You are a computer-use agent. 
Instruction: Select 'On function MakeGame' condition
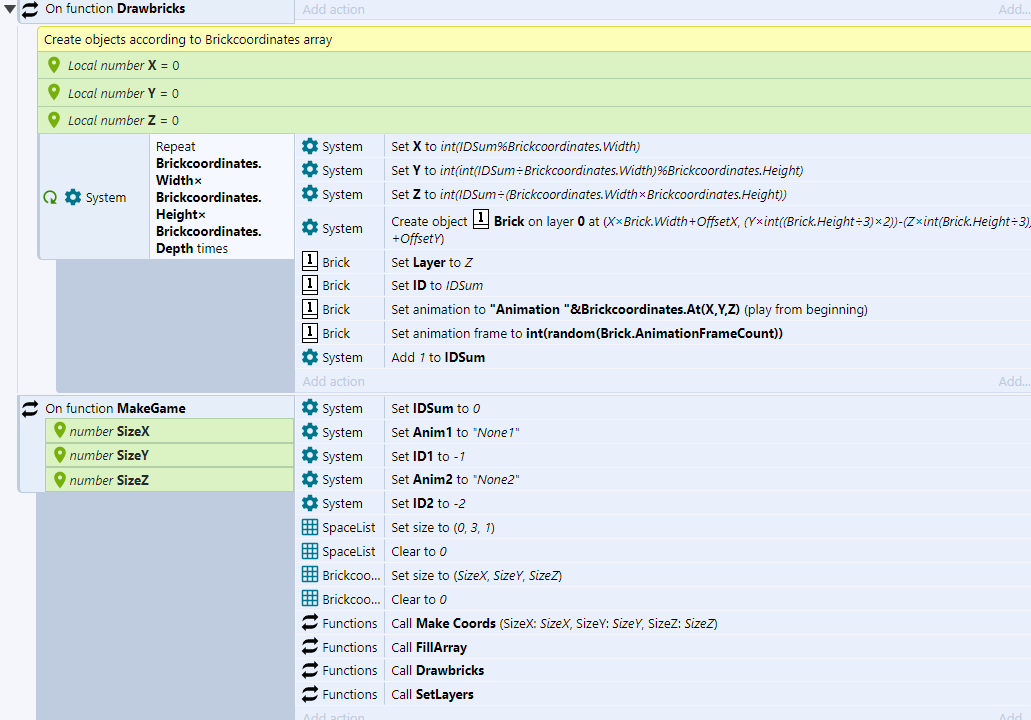115,408
